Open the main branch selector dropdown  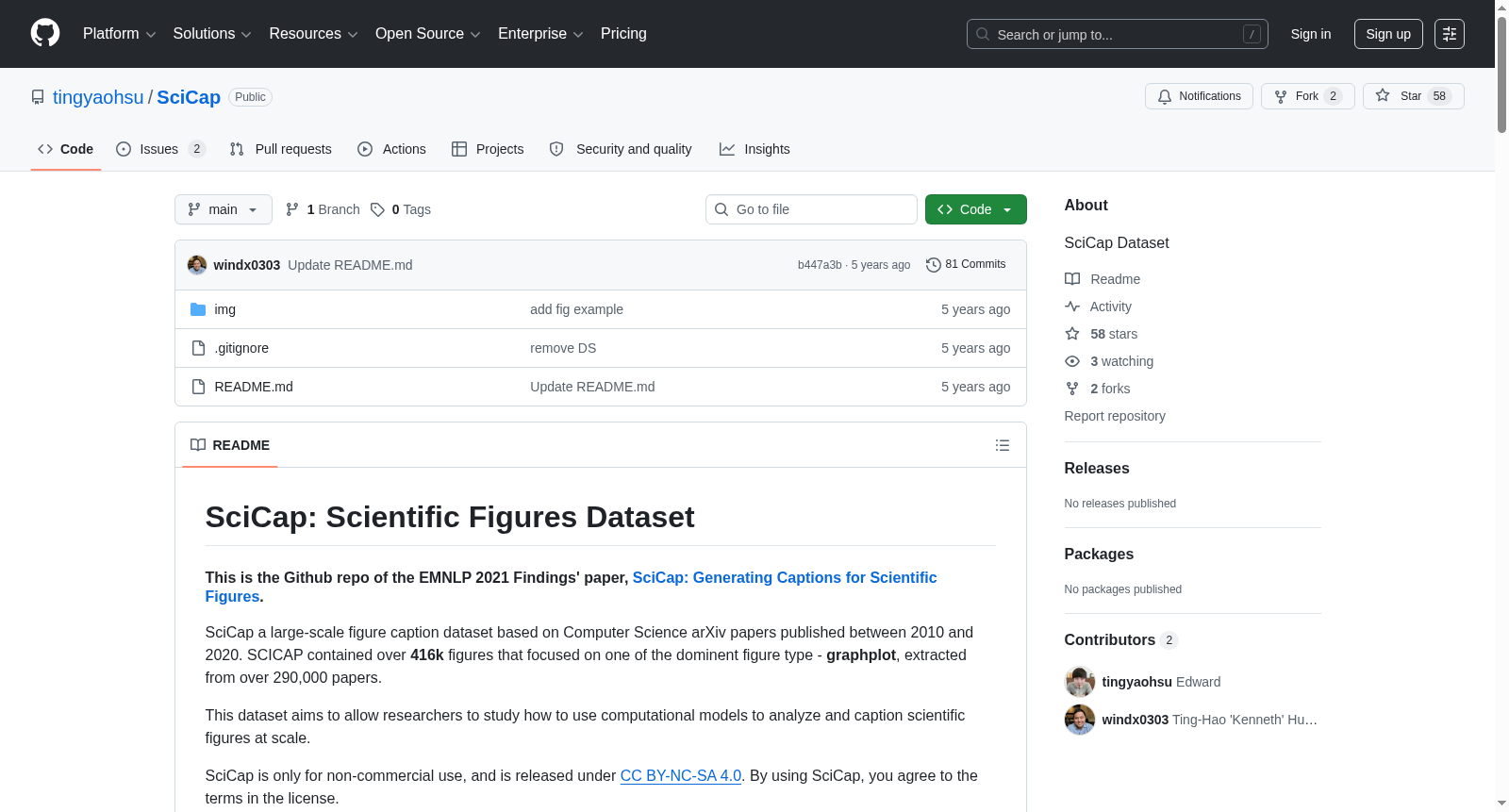224,209
